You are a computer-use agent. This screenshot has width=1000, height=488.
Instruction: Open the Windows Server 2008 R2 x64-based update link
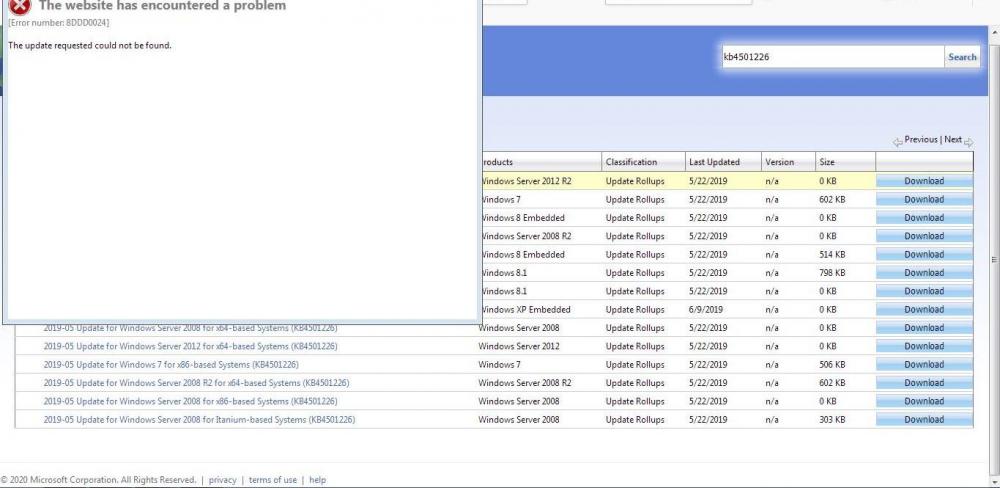tap(196, 383)
